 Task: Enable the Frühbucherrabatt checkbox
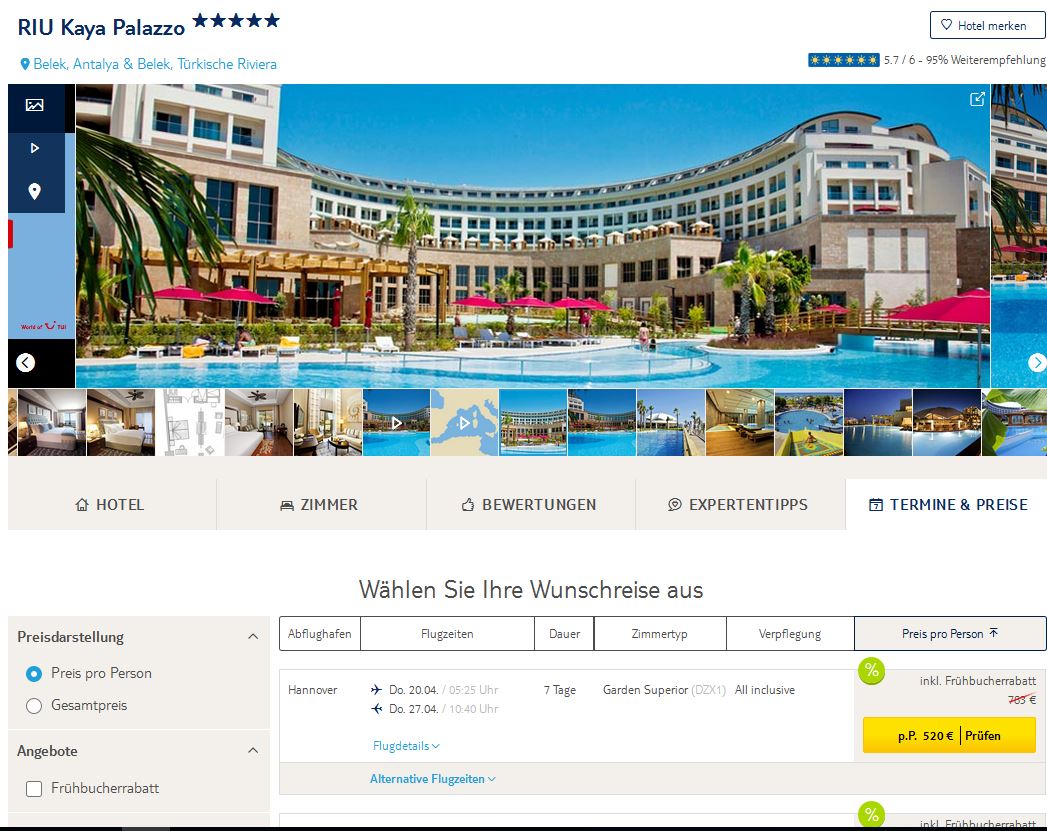pos(33,788)
